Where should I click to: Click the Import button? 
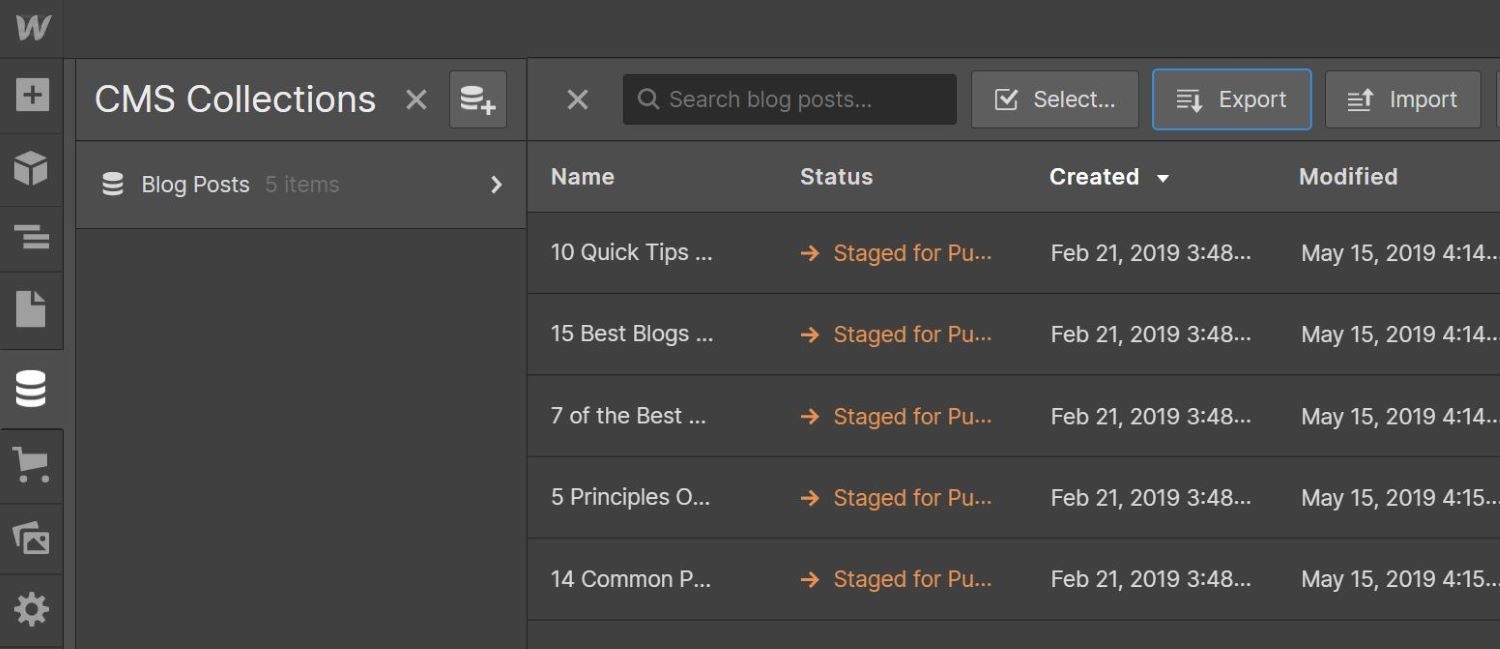click(1402, 99)
